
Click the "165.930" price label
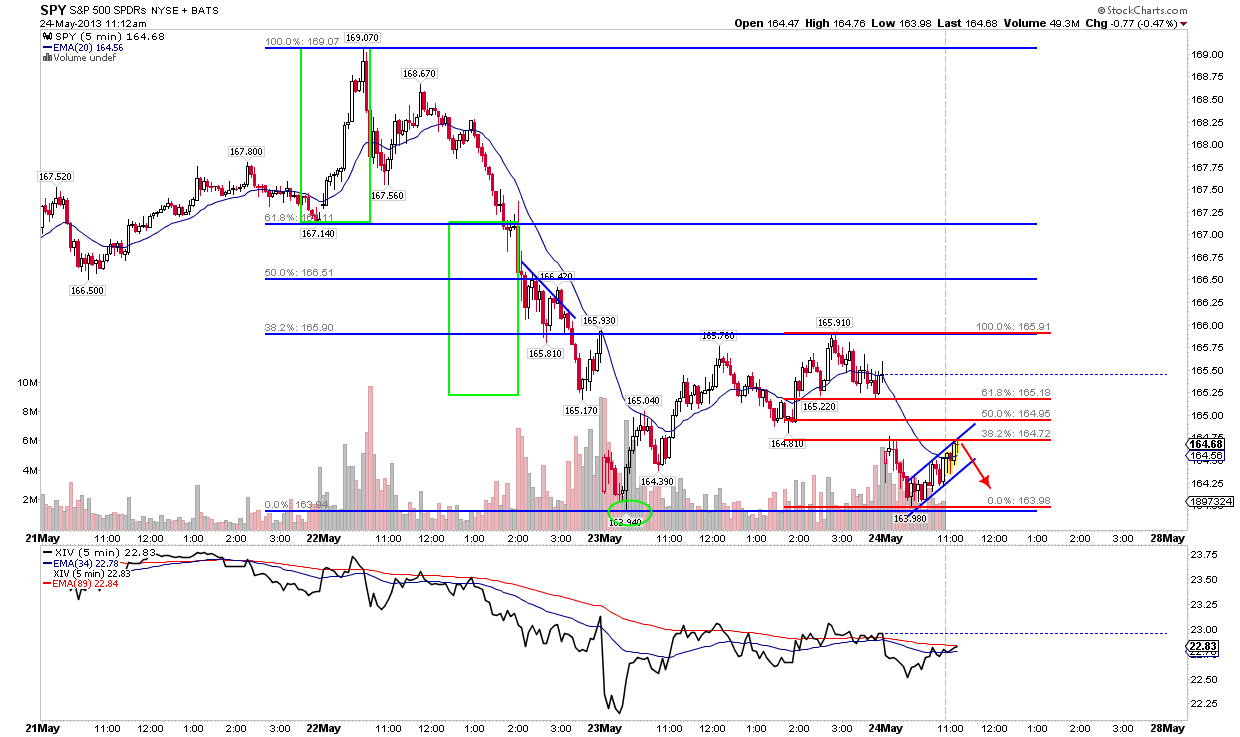click(x=600, y=320)
